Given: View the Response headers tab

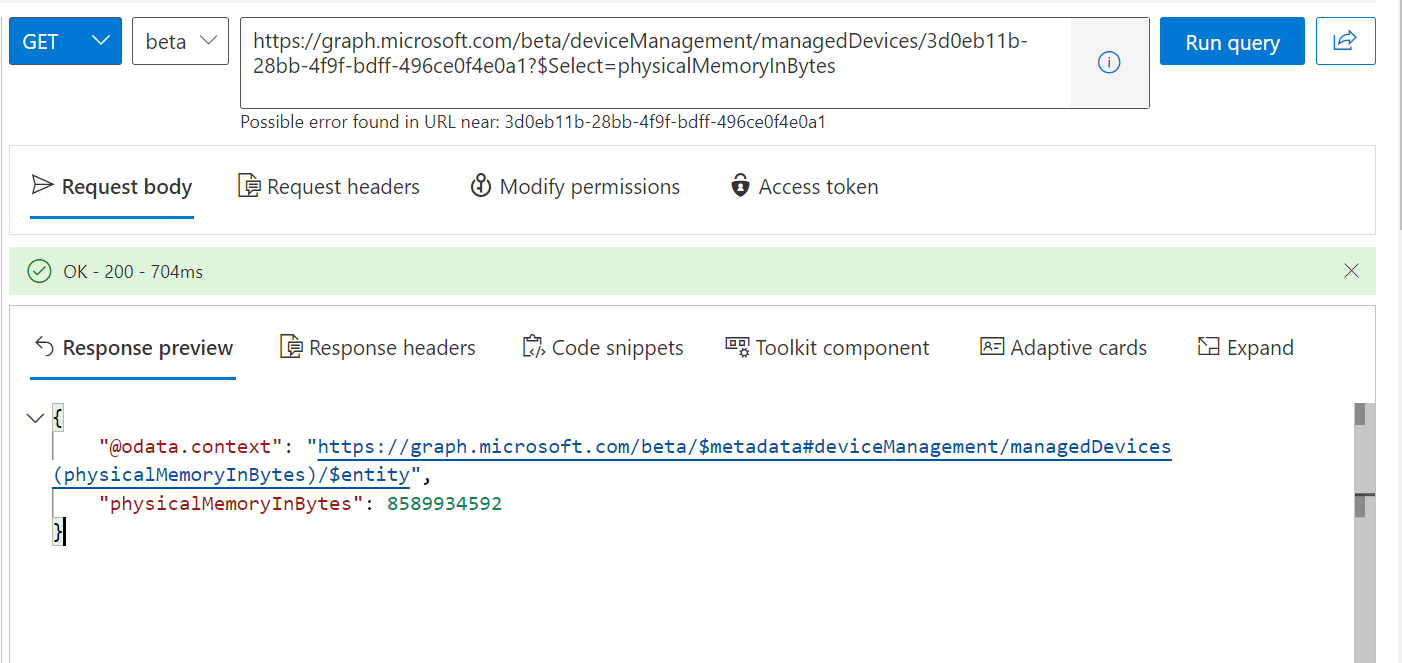Looking at the screenshot, I should [378, 348].
